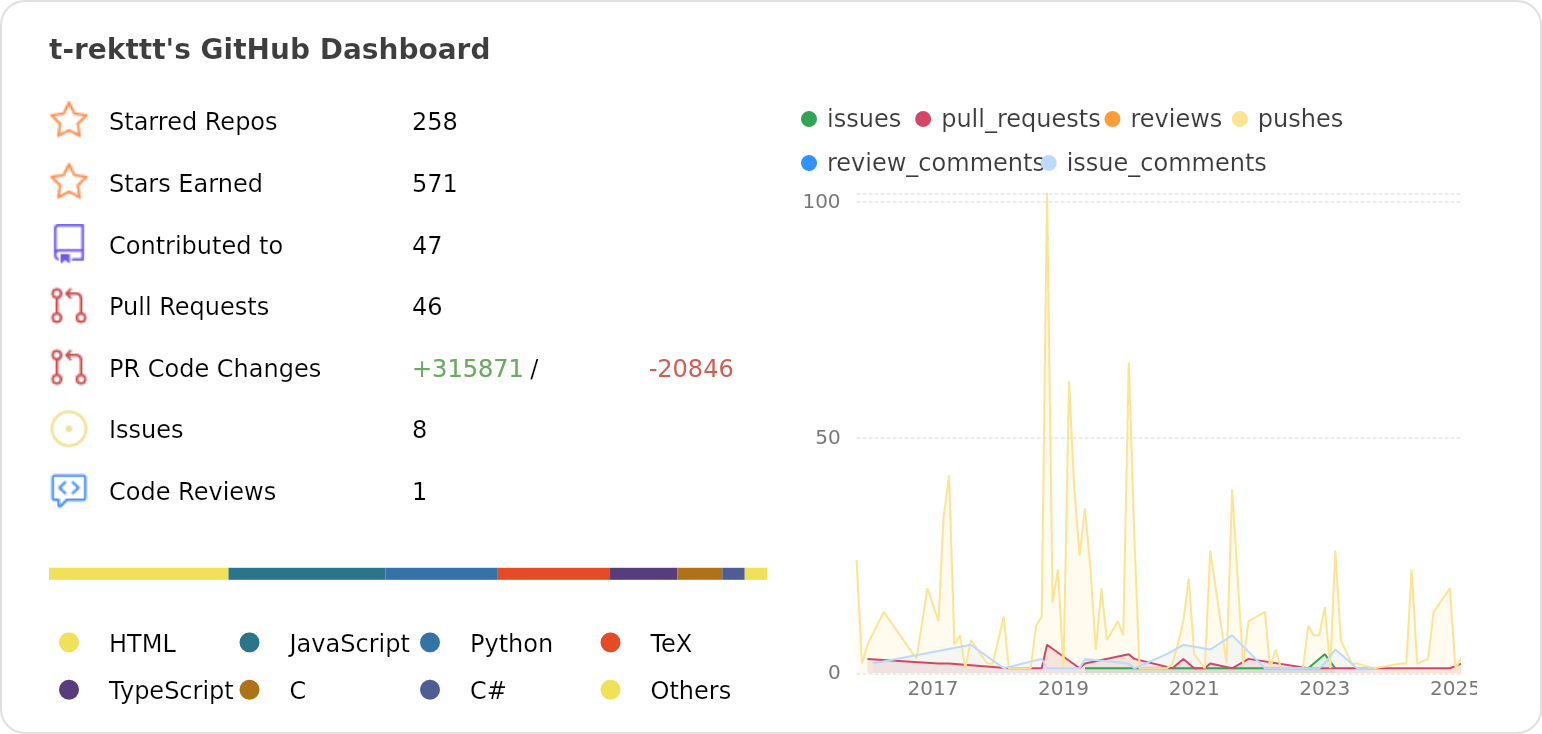Click the red pull_requests legend dot
The height and width of the screenshot is (734, 1542).
coord(923,119)
